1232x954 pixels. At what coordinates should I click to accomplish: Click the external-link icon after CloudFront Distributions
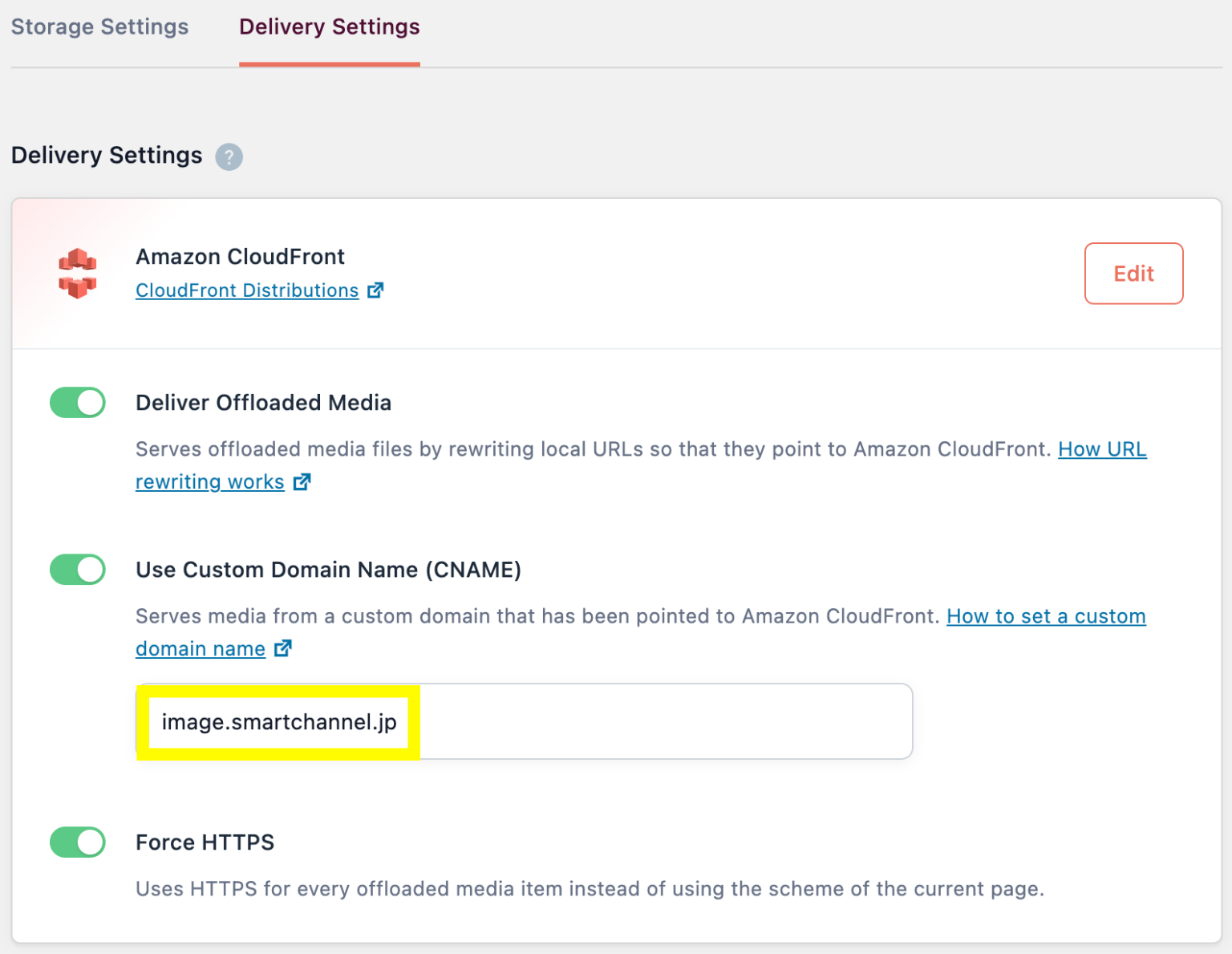pos(375,290)
